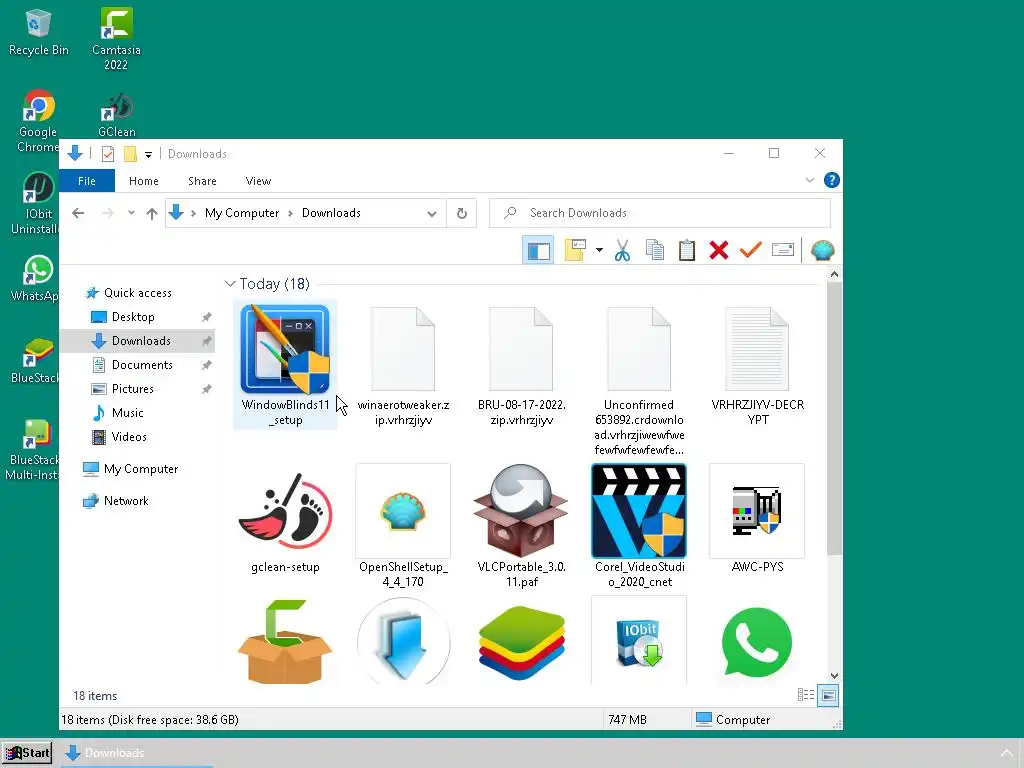Select winaerotweaker.zip.vrhrzjiyv file
The image size is (1024, 768).
[x=403, y=365]
